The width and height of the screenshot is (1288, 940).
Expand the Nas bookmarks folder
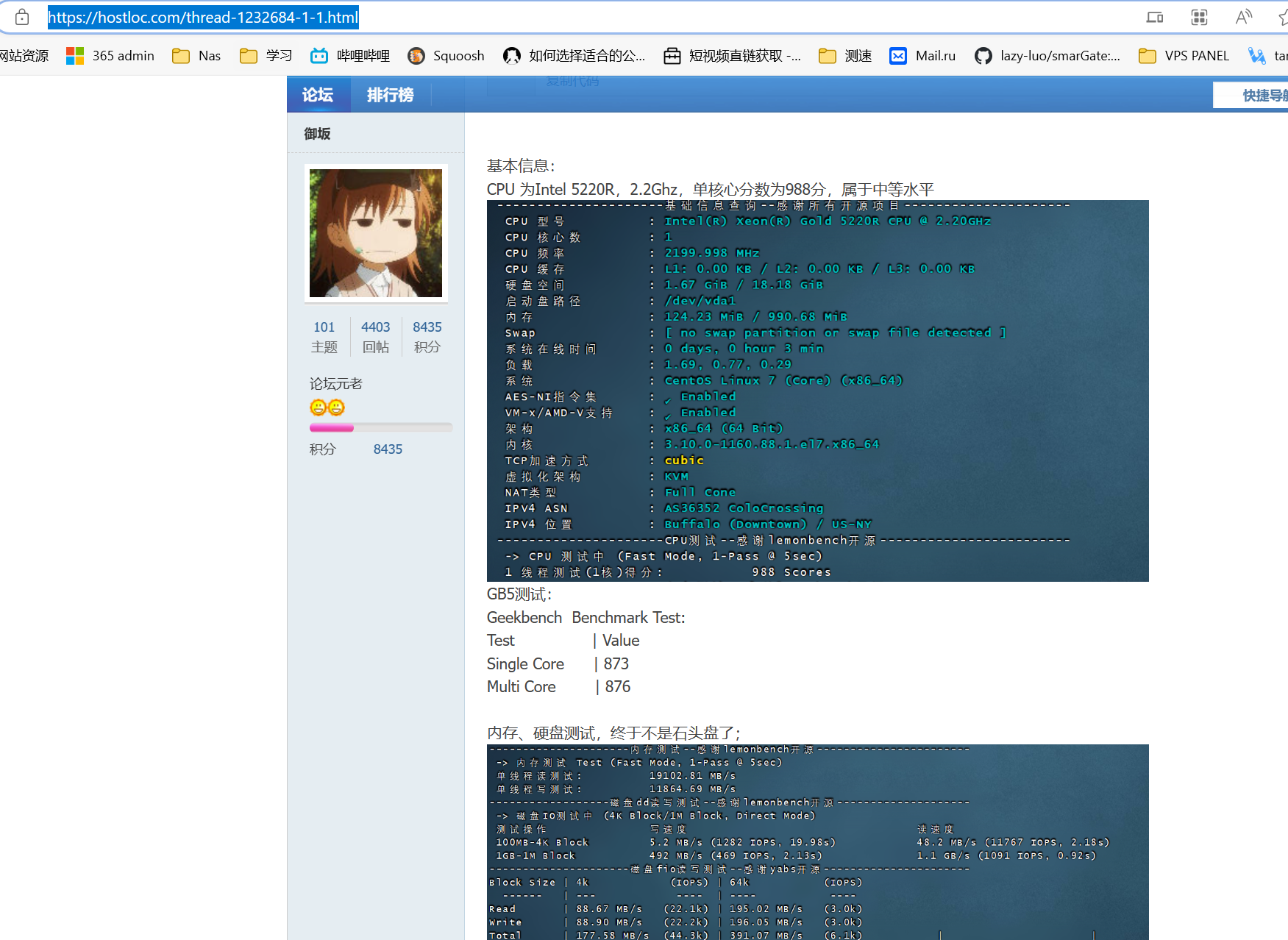[196, 55]
